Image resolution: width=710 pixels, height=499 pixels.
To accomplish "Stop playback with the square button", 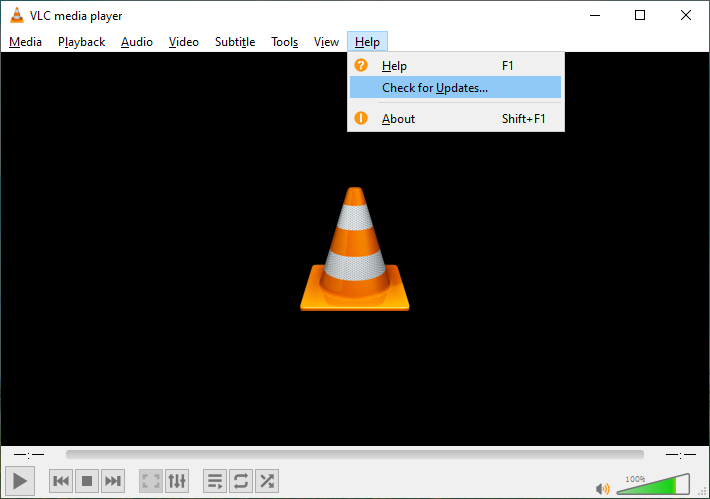I will [87, 481].
